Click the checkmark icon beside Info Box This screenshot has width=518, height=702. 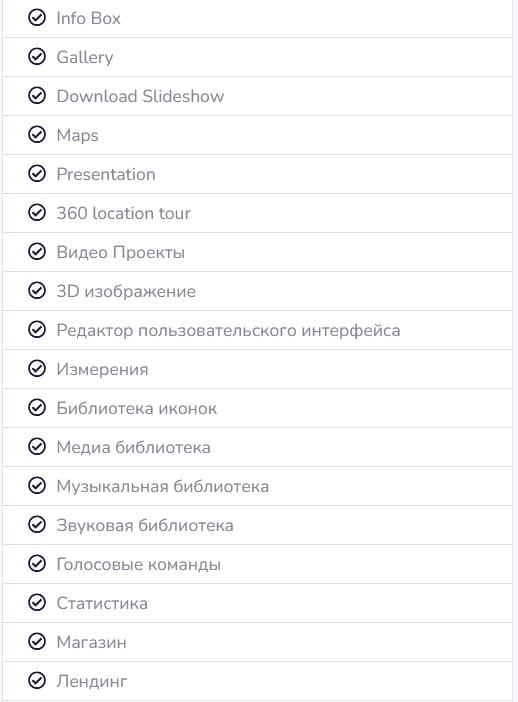tap(37, 18)
